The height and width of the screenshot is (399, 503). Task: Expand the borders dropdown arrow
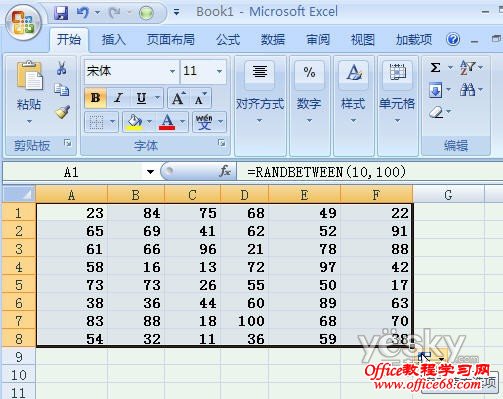[112, 122]
